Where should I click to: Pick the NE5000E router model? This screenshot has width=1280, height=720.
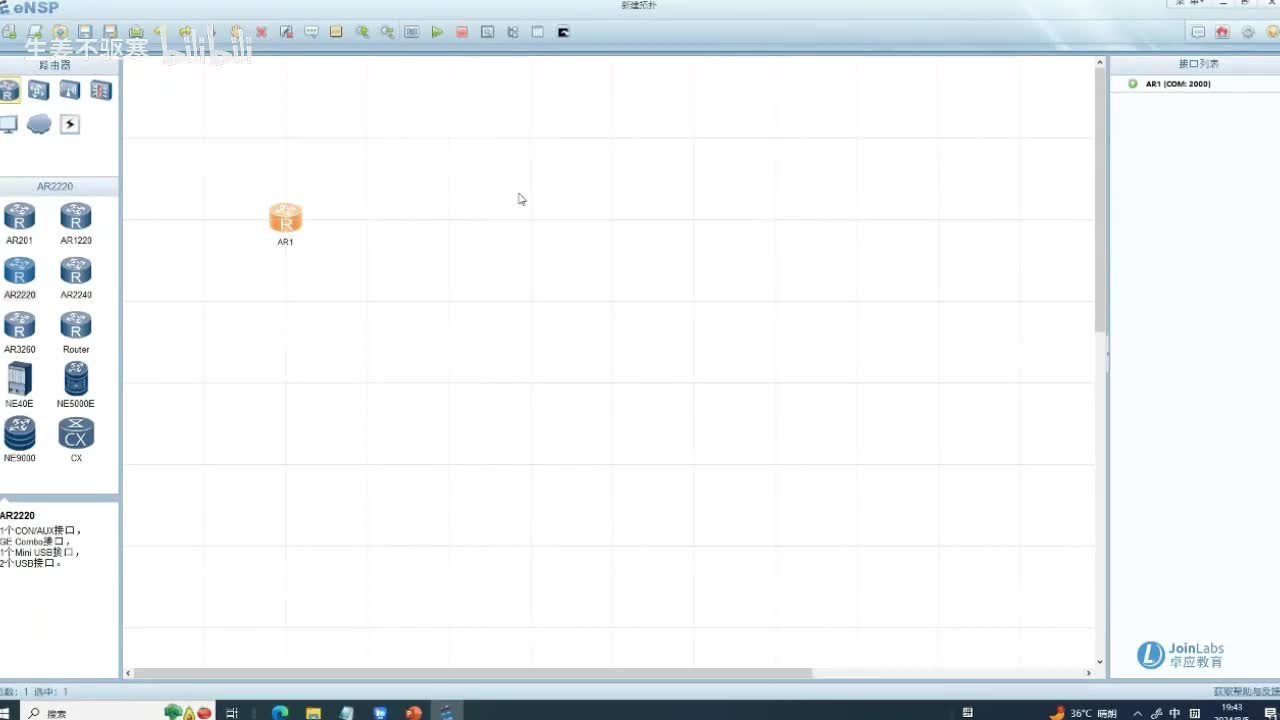(76, 386)
